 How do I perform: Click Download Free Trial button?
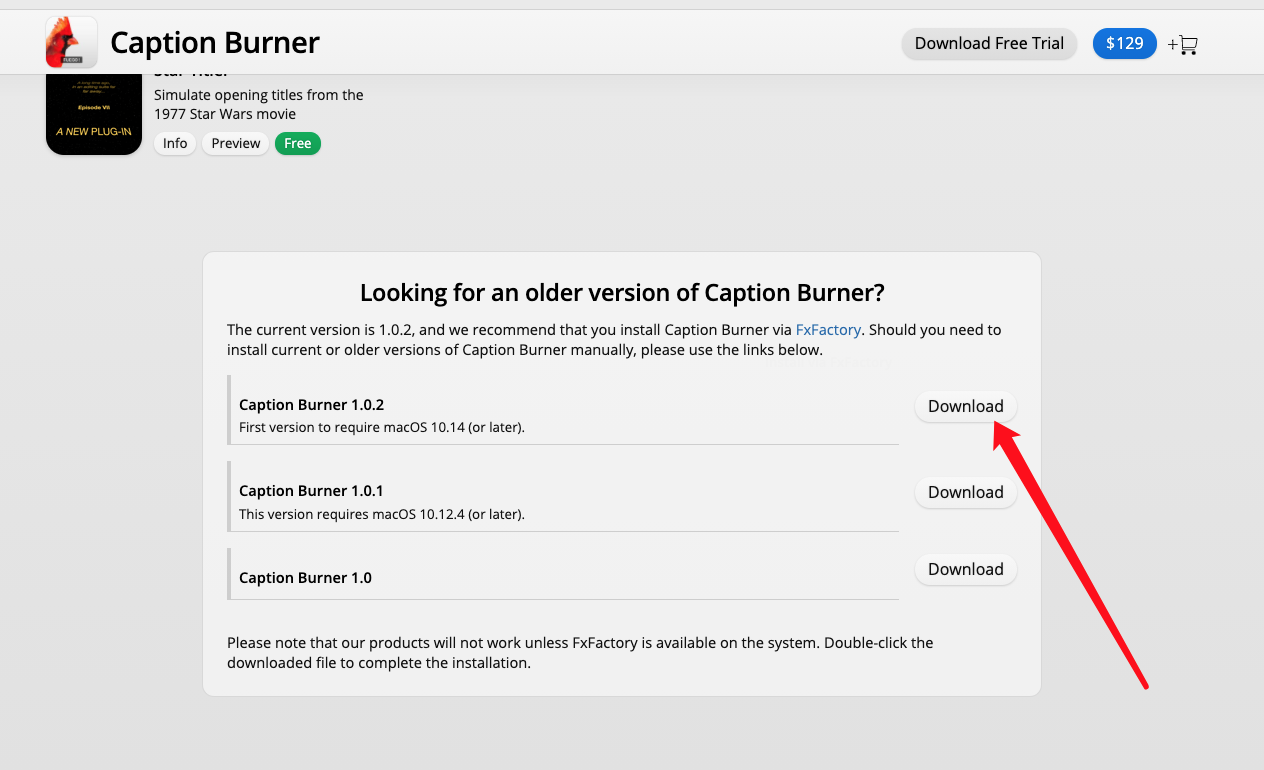(989, 43)
